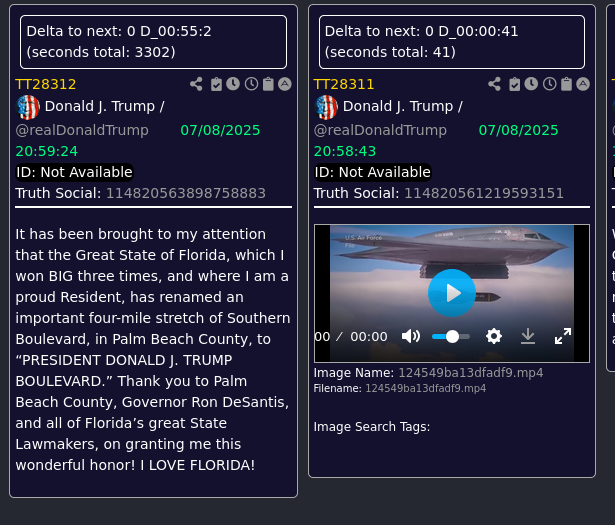Click the plain clipboard icon on TT28312
This screenshot has height=525, width=615.
coord(268,84)
